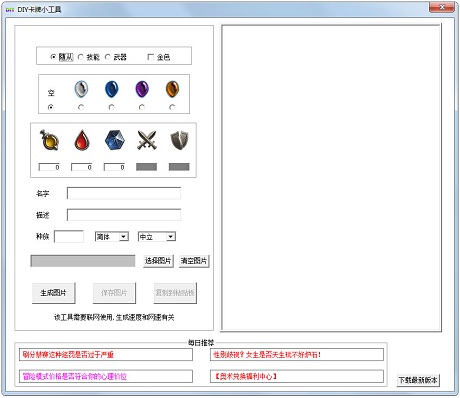Screen dimensions: 460x398
Task: Click the 清空图片 button
Action: coord(194,261)
